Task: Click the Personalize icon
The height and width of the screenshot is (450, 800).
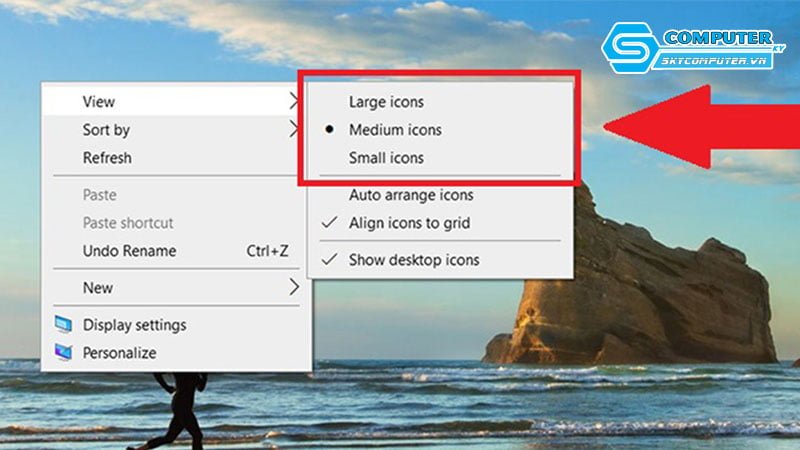Action: tap(63, 352)
